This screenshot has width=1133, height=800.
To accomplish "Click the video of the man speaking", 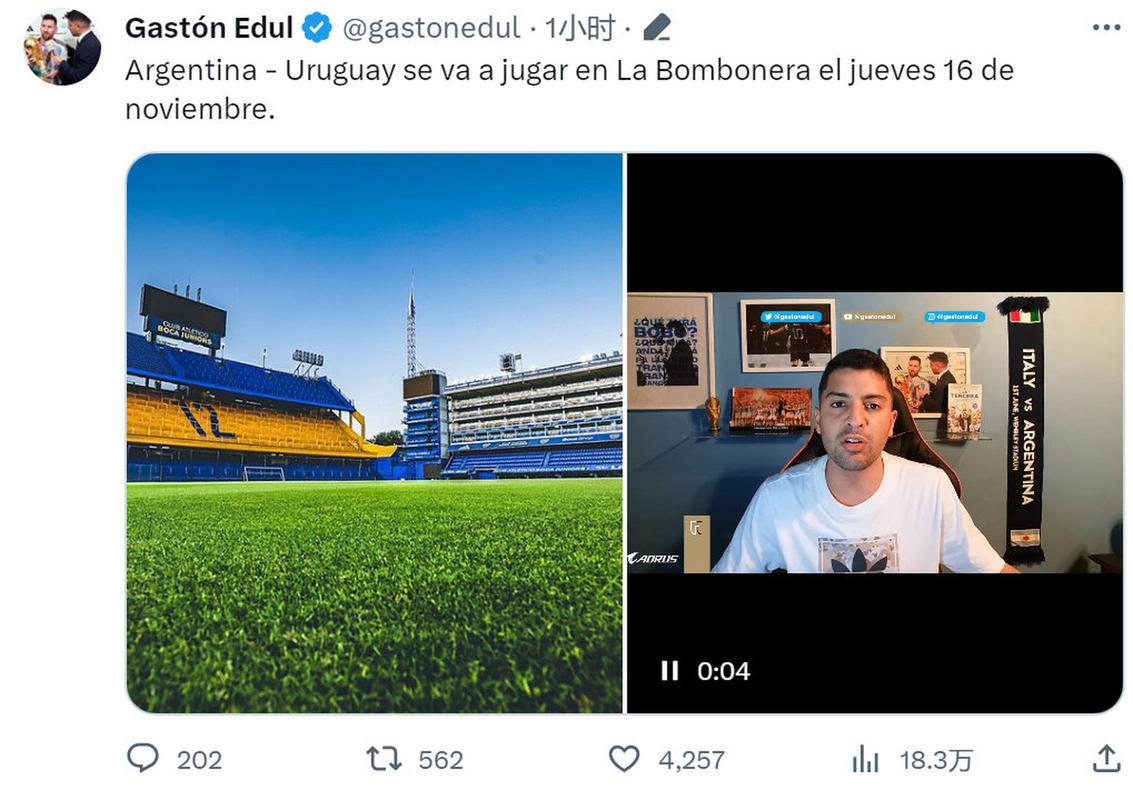I will (874, 432).
